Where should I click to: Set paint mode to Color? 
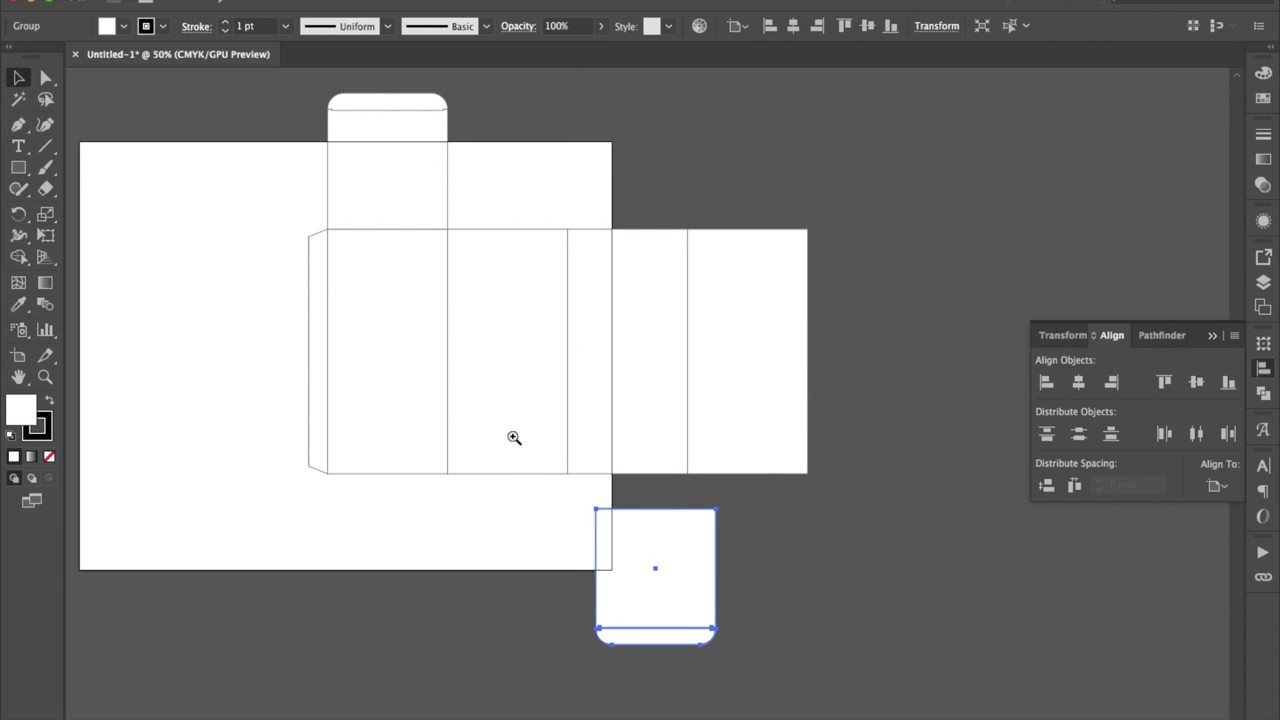[x=14, y=457]
